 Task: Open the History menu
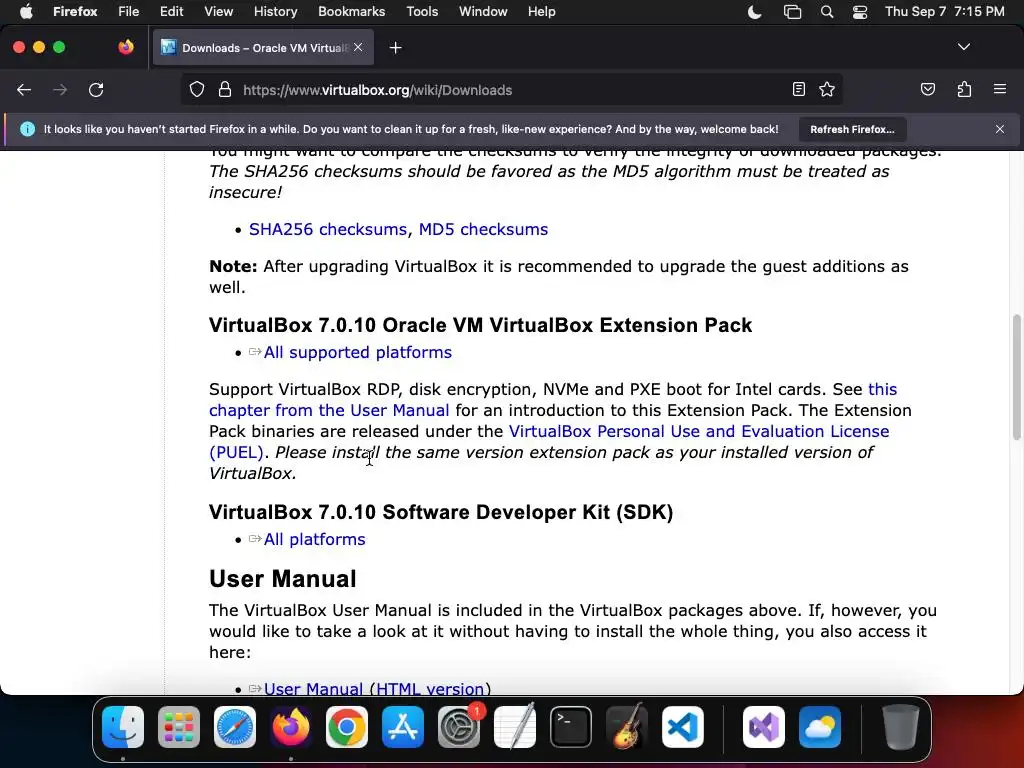tap(275, 12)
